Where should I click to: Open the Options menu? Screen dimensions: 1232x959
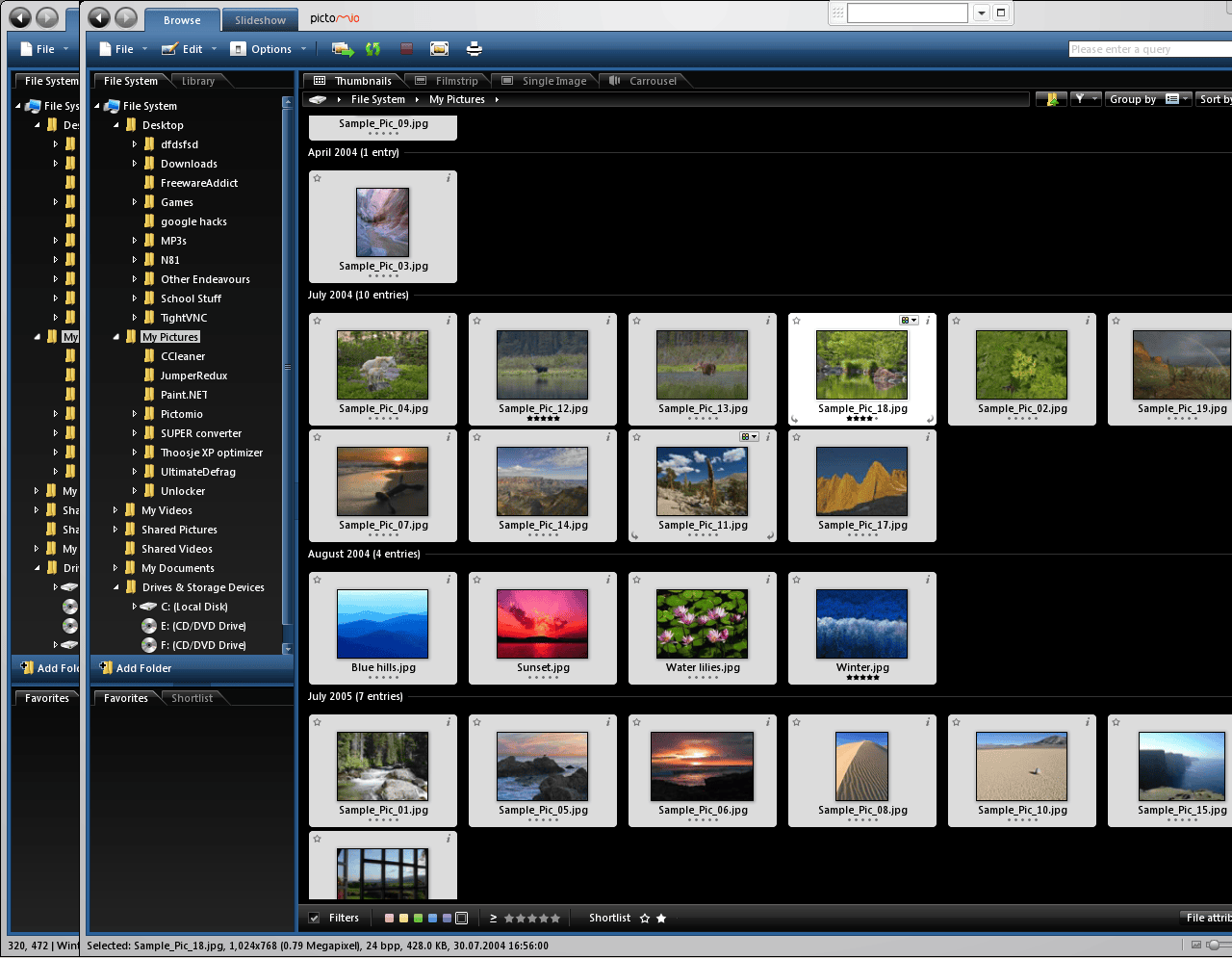pyautogui.click(x=269, y=49)
